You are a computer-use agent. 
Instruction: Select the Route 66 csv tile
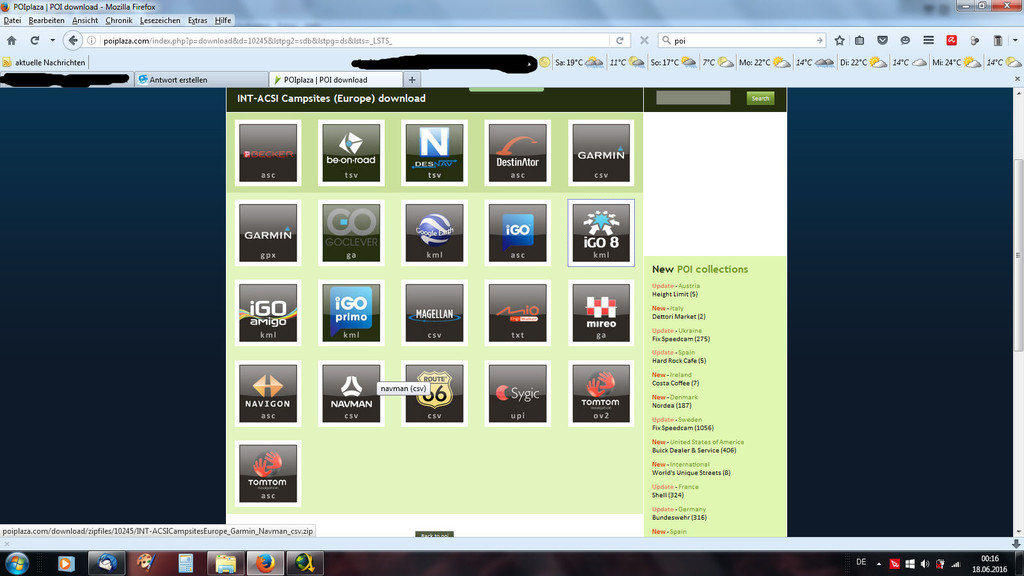(x=434, y=393)
